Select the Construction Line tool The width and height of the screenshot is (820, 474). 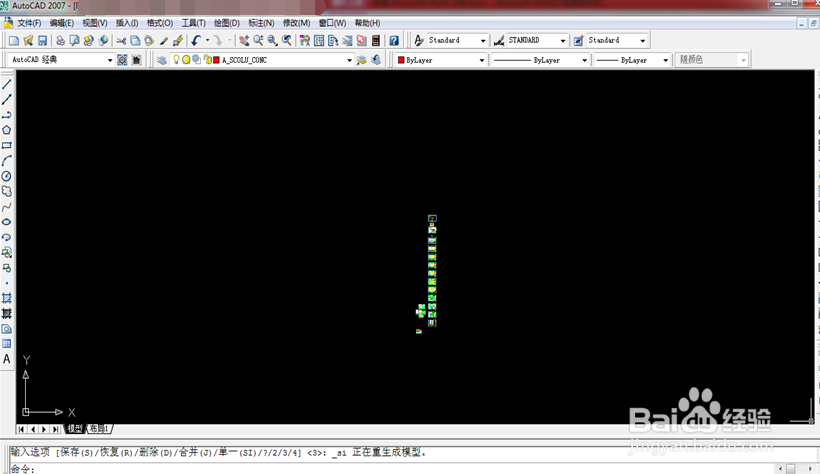coord(7,99)
